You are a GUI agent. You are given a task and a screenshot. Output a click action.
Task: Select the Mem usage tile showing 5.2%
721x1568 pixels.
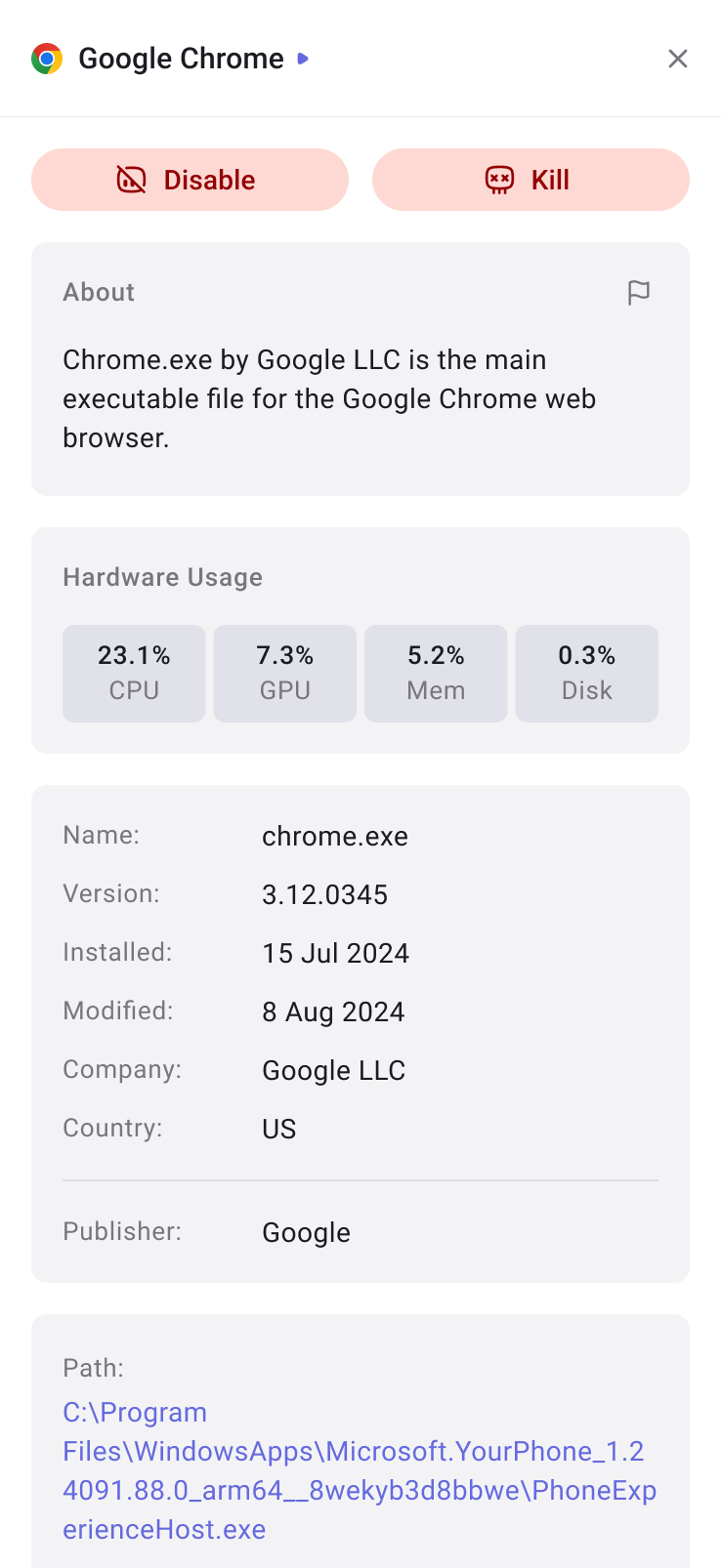click(x=436, y=673)
